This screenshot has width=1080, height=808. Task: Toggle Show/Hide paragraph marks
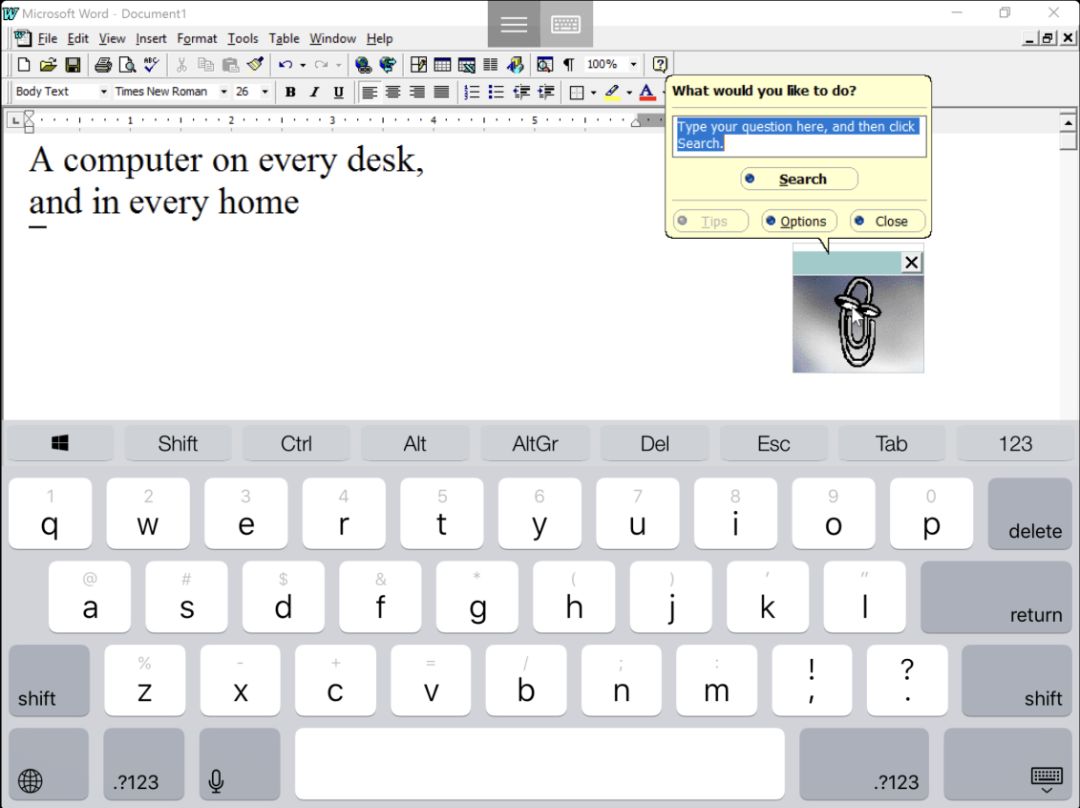point(569,65)
